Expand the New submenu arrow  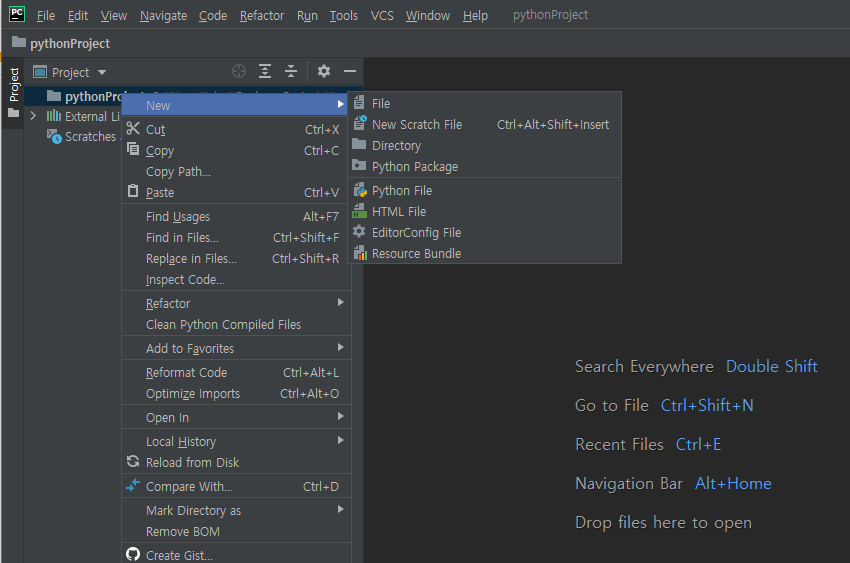click(x=340, y=104)
